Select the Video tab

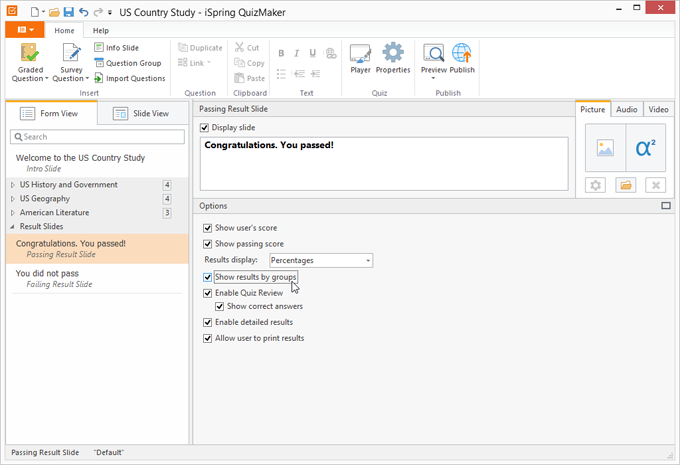pyautogui.click(x=658, y=109)
